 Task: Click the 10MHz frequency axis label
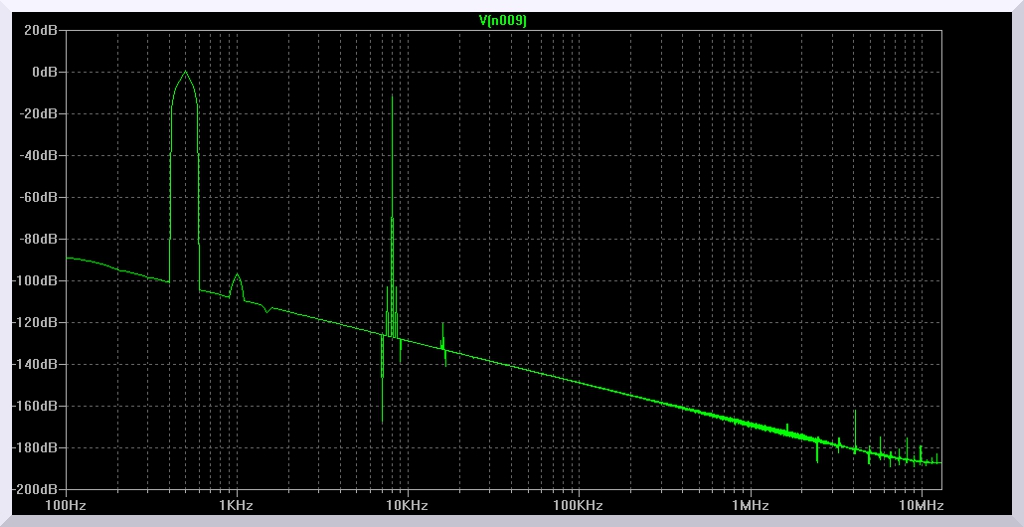click(x=921, y=506)
